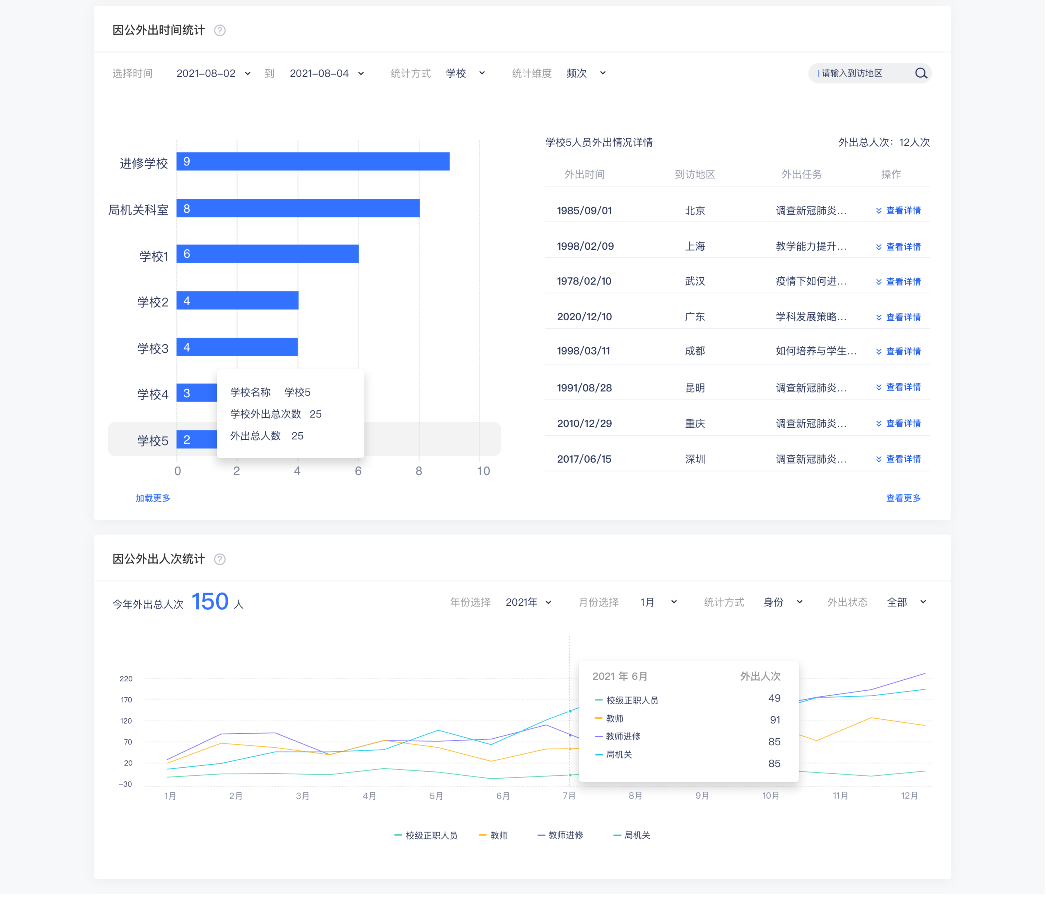
Task: Expand 年份选择 2021年 dropdown
Action: coord(529,602)
